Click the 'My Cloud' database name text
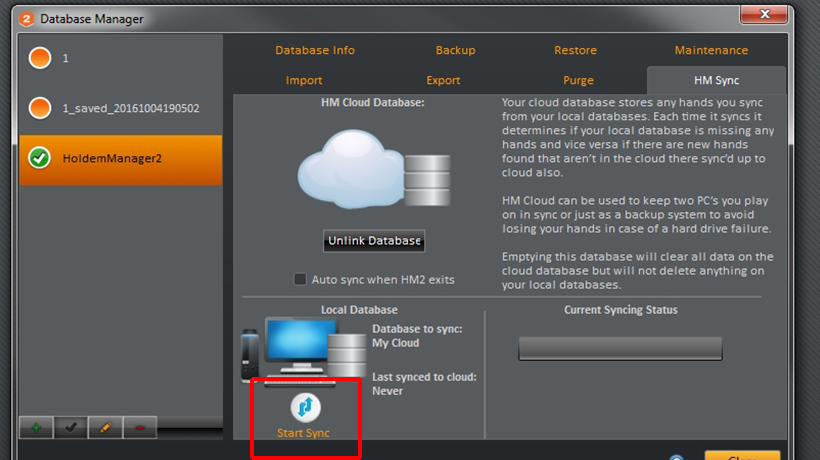 (395, 343)
